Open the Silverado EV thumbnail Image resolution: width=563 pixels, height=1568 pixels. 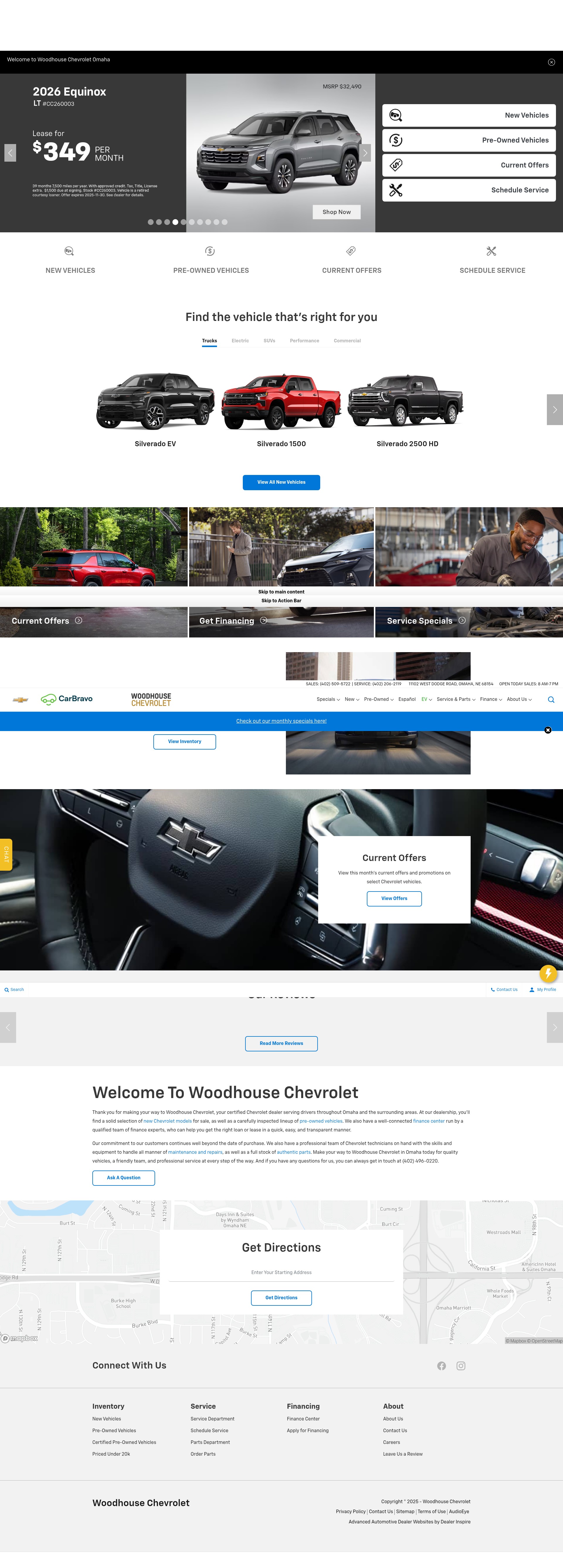(155, 402)
